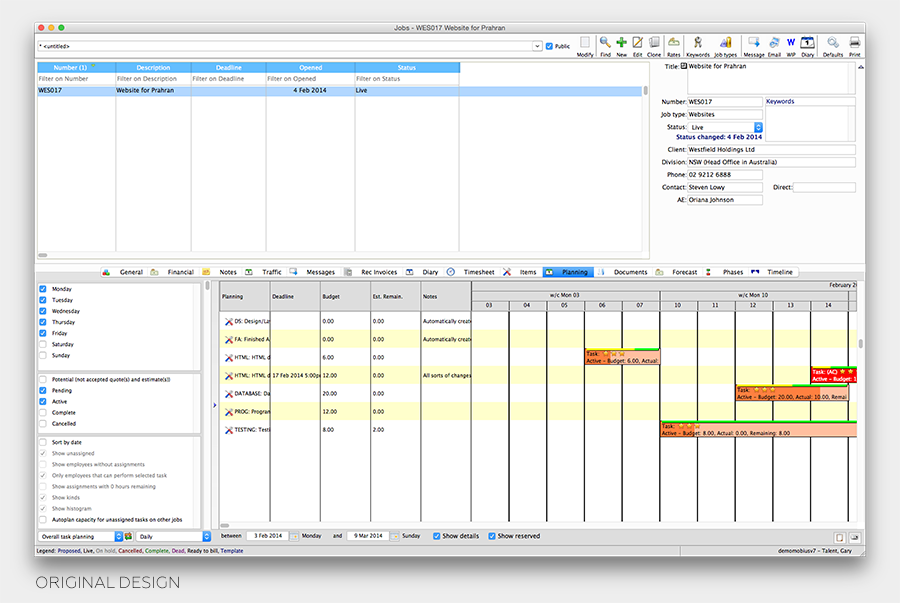Toggle the Pending status checkbox
The image size is (900, 603).
click(42, 391)
